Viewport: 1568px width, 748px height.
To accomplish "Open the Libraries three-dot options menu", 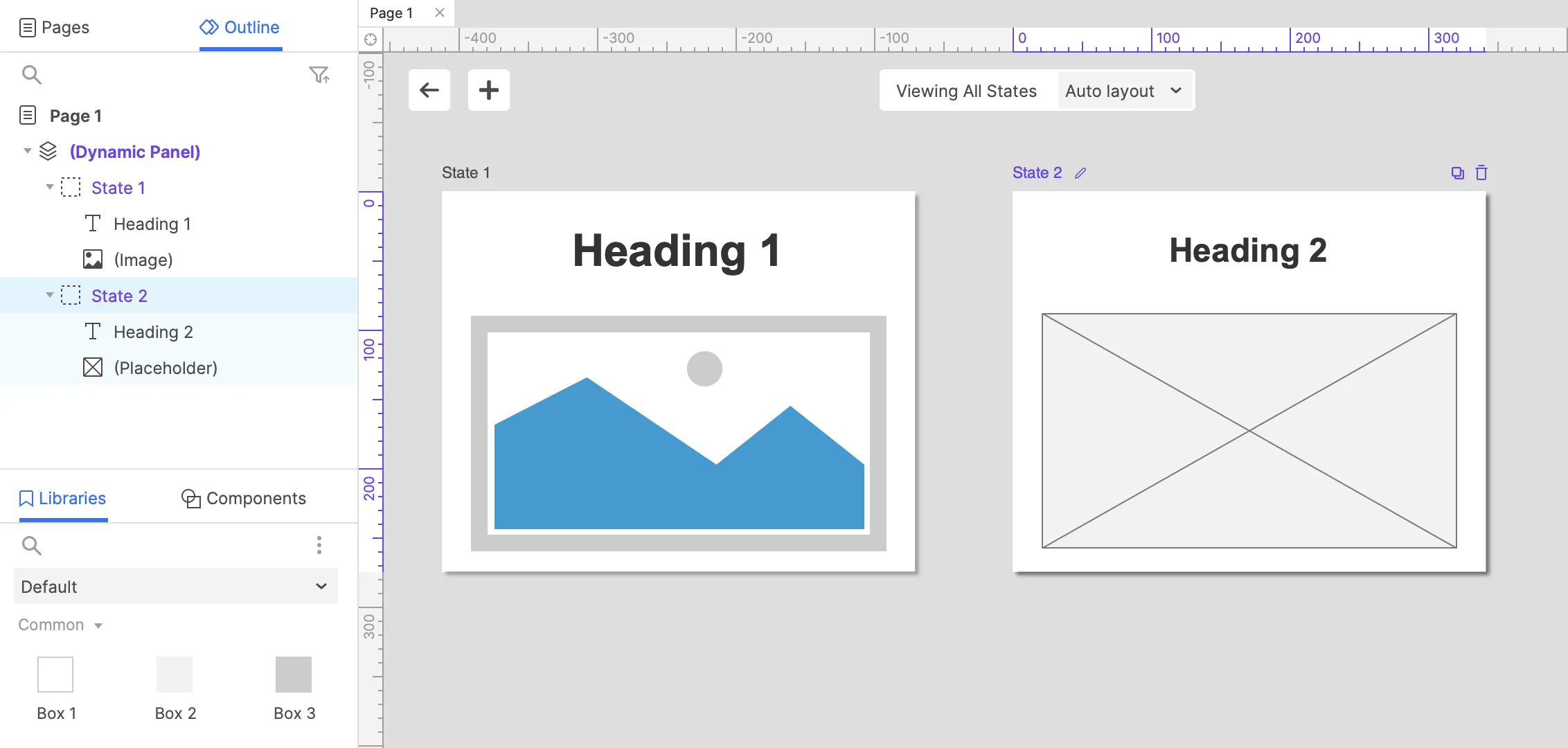I will tap(319, 545).
